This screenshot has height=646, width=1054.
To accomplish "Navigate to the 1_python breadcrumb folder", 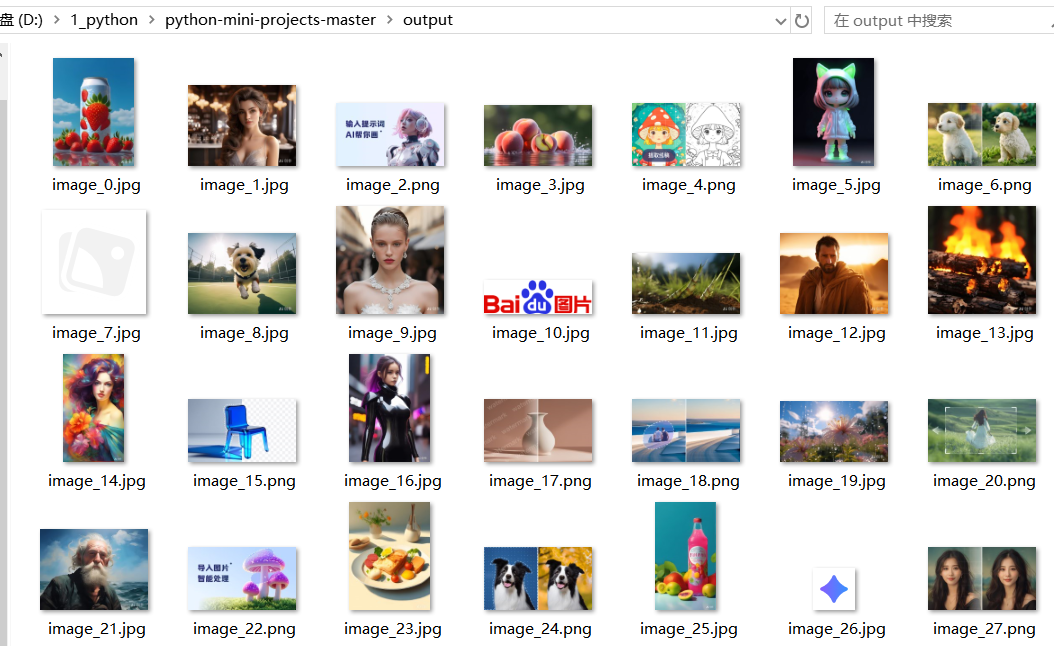I will (104, 20).
